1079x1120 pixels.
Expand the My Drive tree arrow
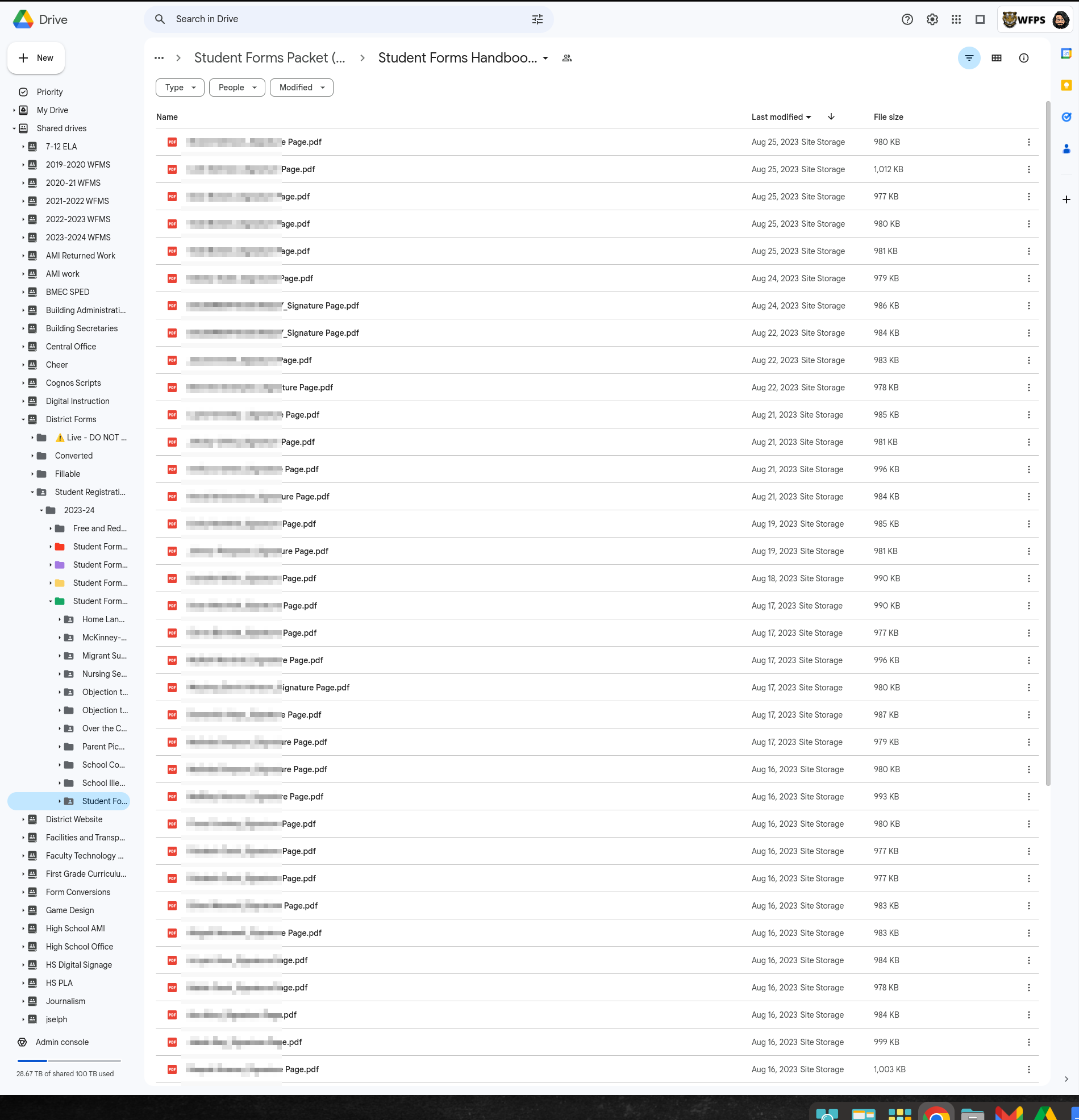click(14, 110)
